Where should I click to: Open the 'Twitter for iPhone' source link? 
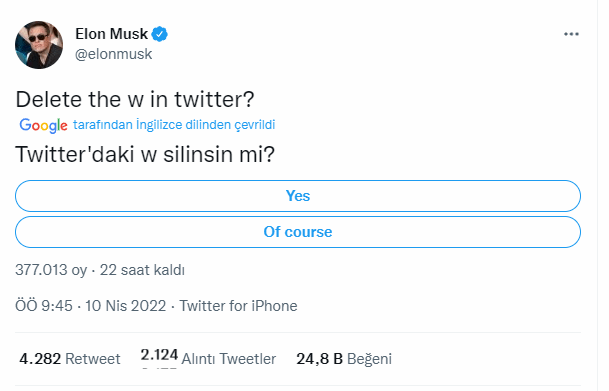click(238, 306)
